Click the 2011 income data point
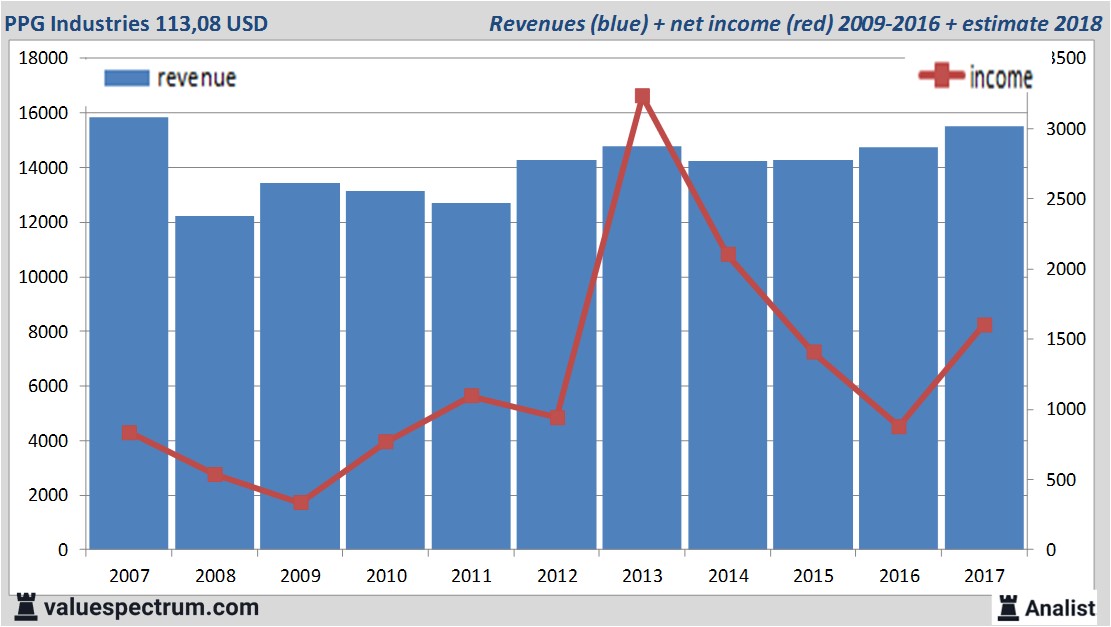This screenshot has width=1111, height=627. coord(472,395)
